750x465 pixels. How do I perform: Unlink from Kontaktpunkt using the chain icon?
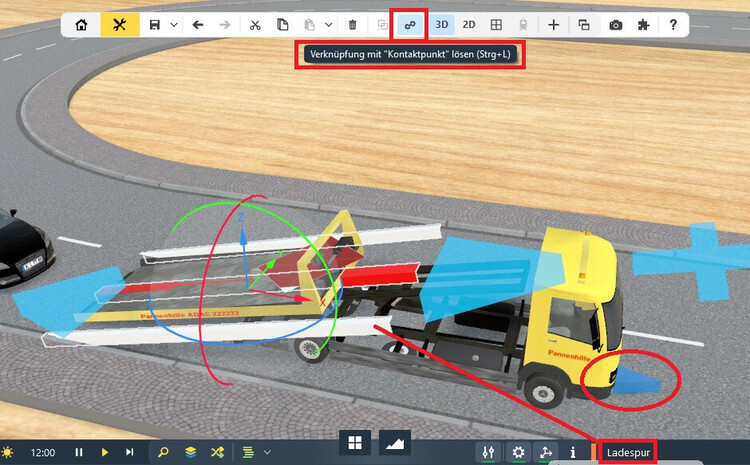pyautogui.click(x=410, y=25)
